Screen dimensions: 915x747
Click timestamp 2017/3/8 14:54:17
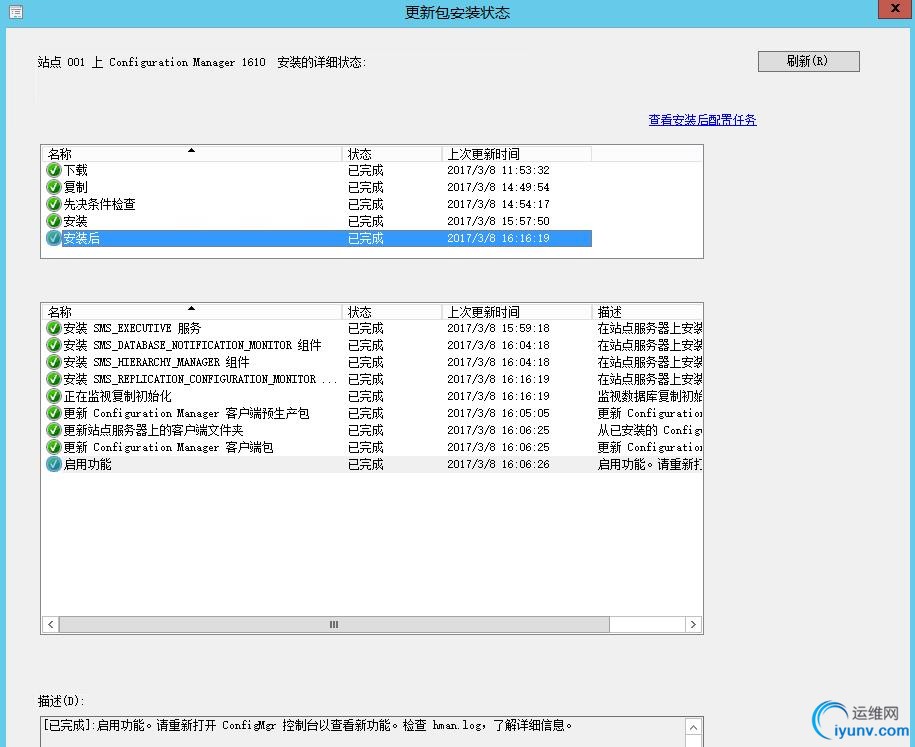(498, 204)
